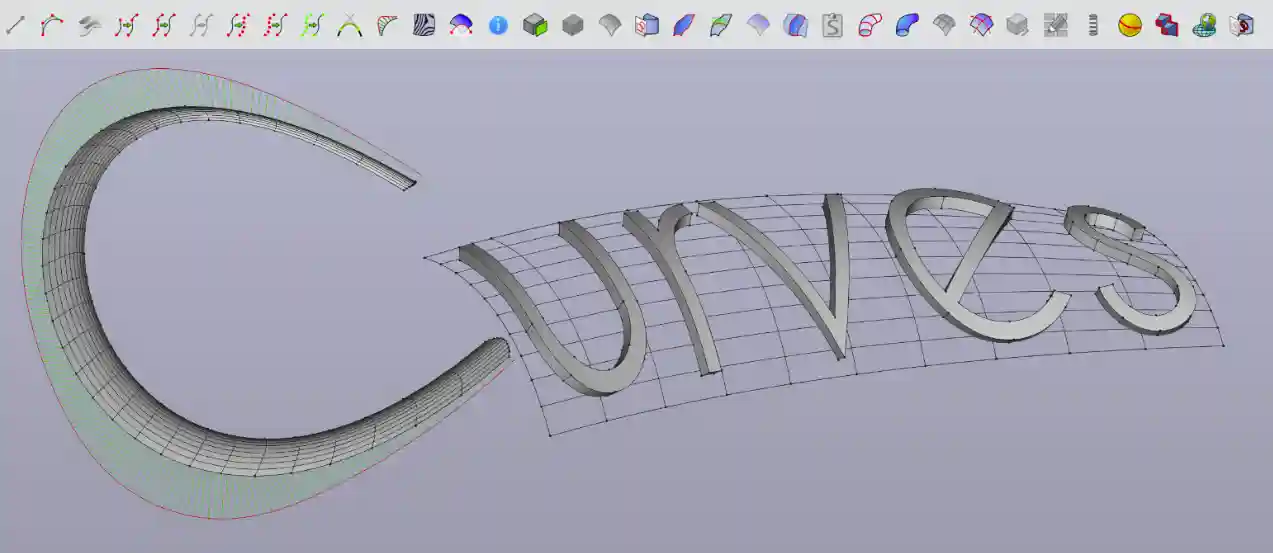
Task: Click the blue face with red curve icon
Action: (795, 25)
